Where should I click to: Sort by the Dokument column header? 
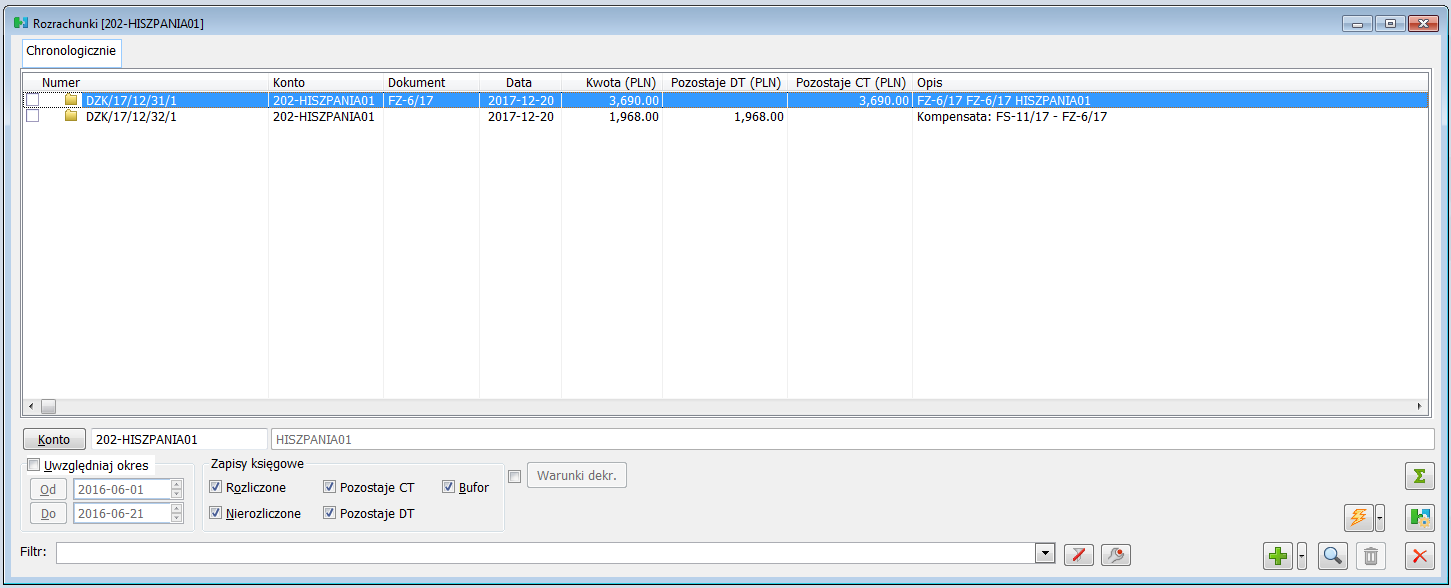pos(431,82)
